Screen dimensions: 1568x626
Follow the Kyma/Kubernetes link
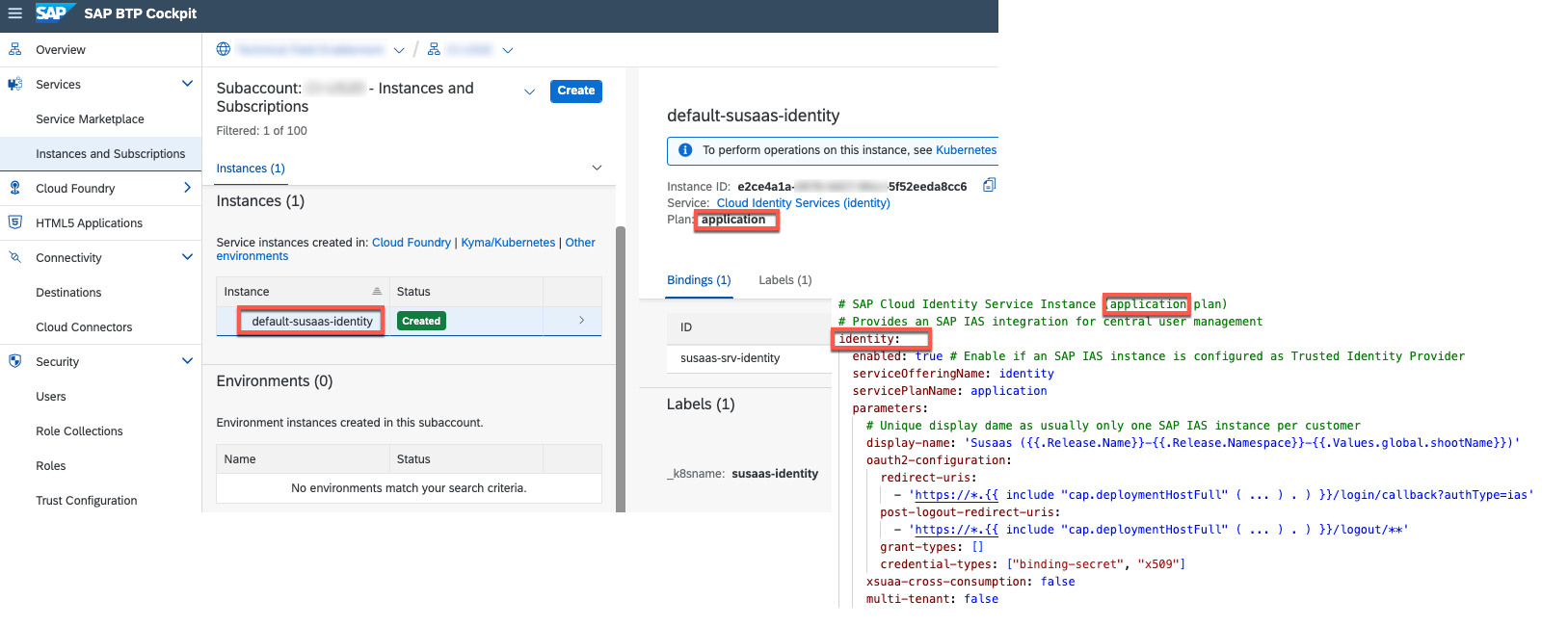tap(508, 243)
